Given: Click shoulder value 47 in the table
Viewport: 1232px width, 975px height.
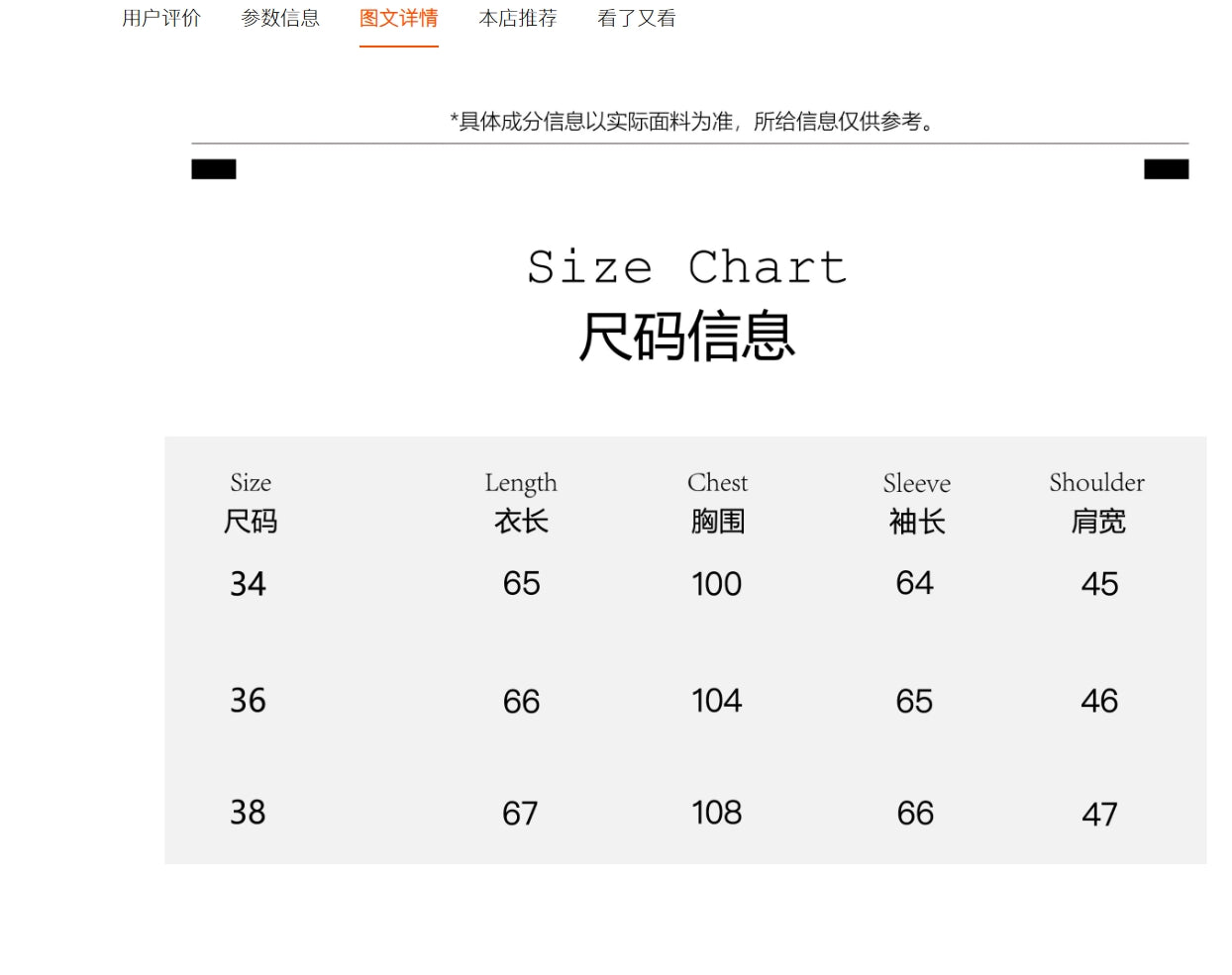Looking at the screenshot, I should pyautogui.click(x=1099, y=814).
